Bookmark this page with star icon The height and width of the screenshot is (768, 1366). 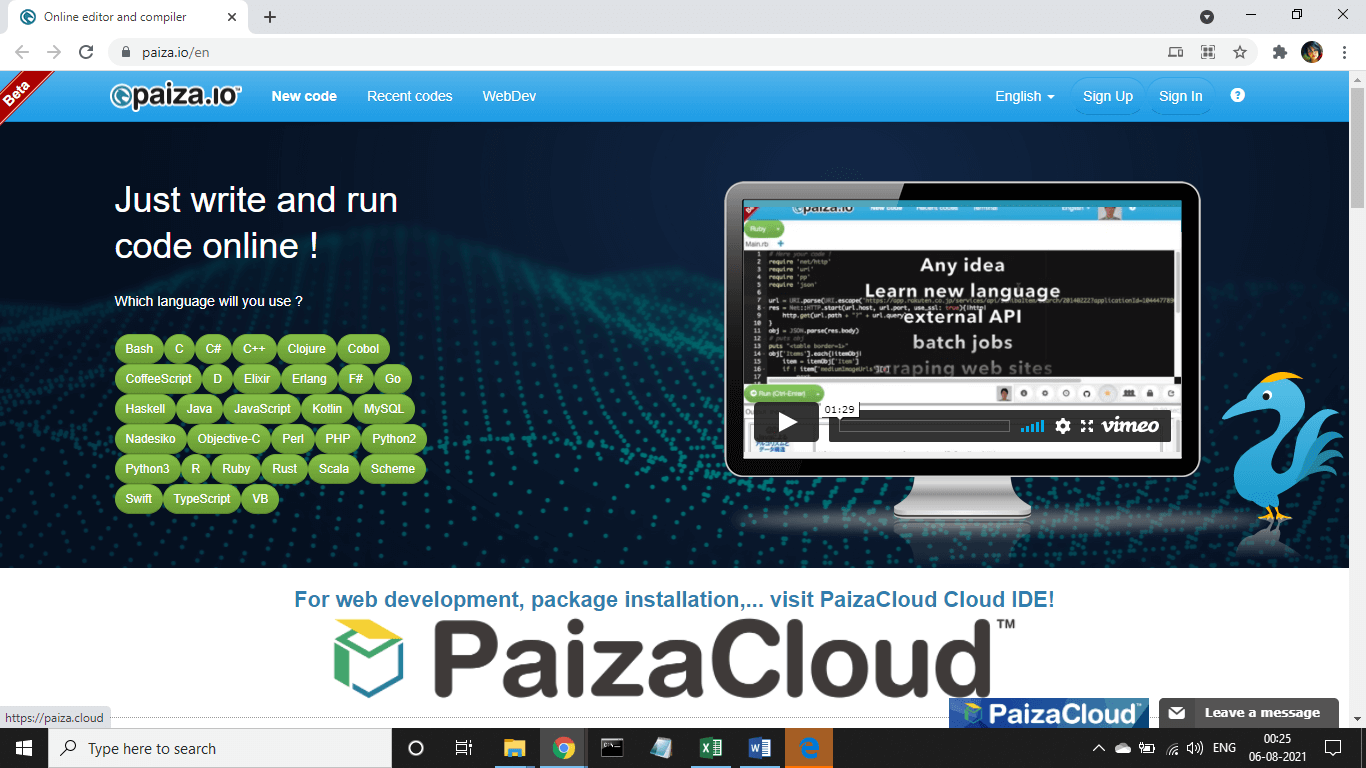click(1240, 52)
